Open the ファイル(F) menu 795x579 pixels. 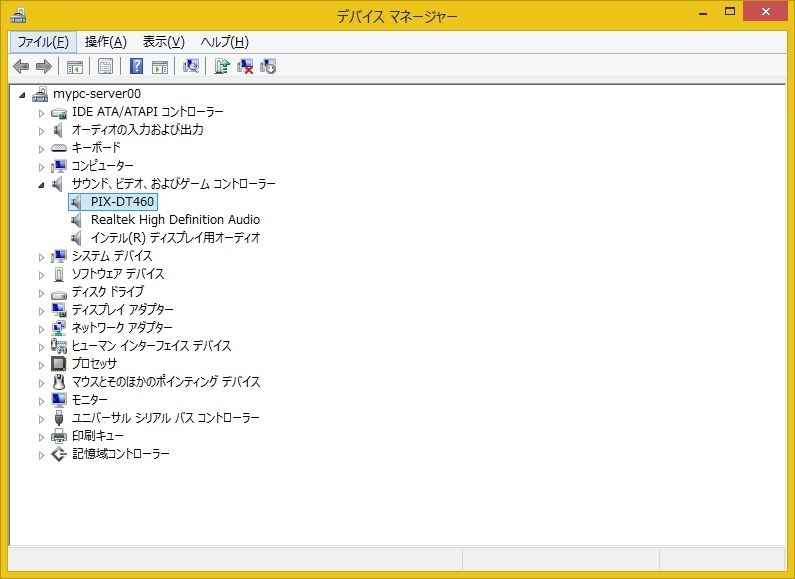click(x=43, y=42)
